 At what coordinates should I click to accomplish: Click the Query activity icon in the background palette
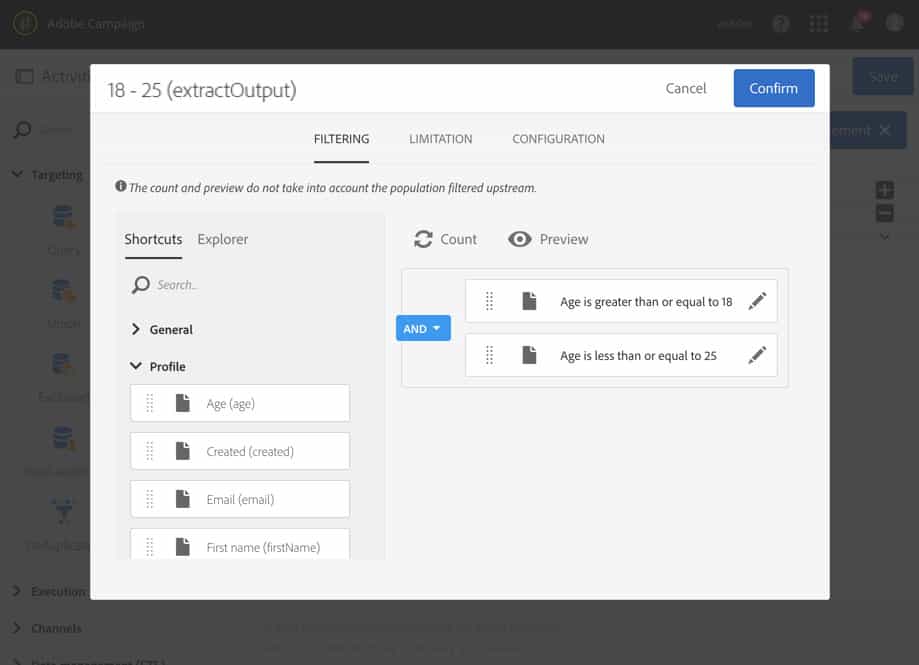point(63,217)
